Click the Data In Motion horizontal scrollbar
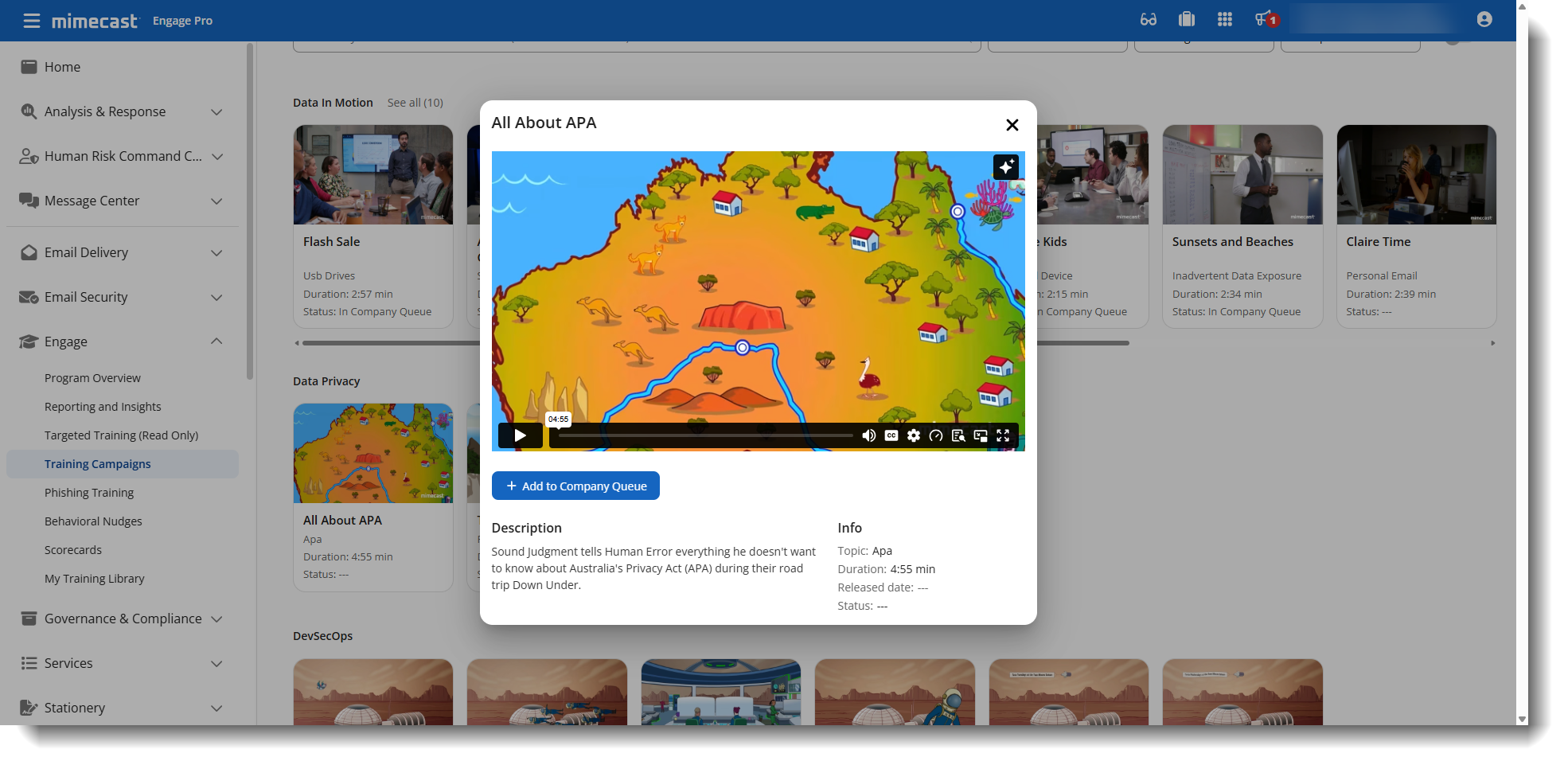Image resolution: width=1568 pixels, height=765 pixels. [715, 343]
